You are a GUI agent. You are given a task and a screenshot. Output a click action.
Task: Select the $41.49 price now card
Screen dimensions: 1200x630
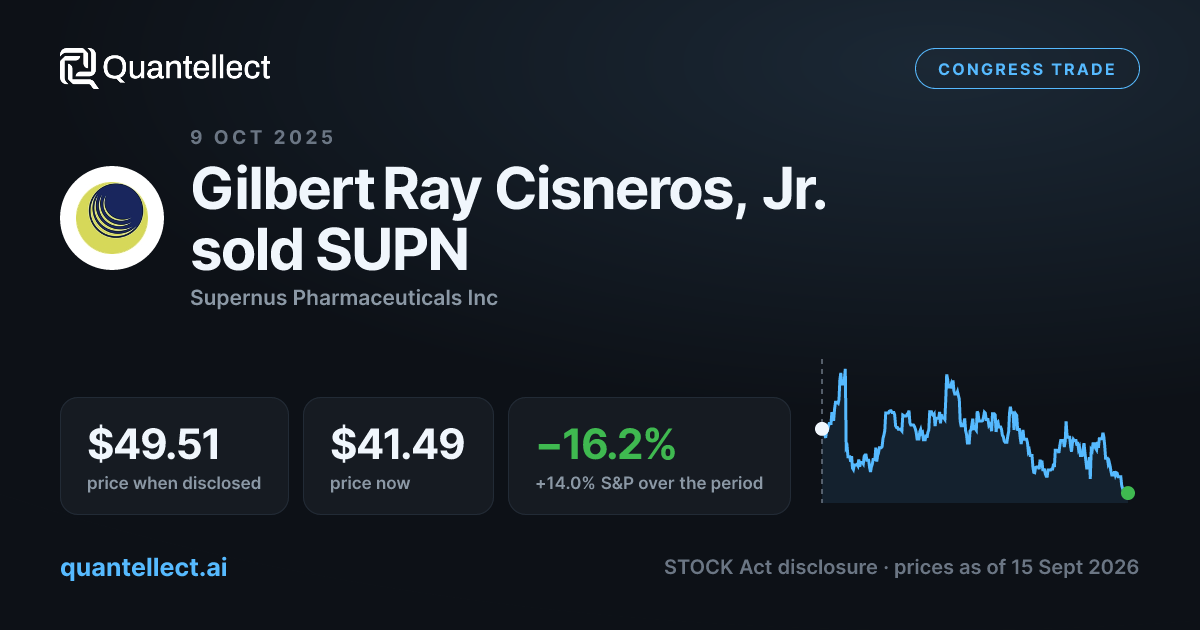[398, 456]
